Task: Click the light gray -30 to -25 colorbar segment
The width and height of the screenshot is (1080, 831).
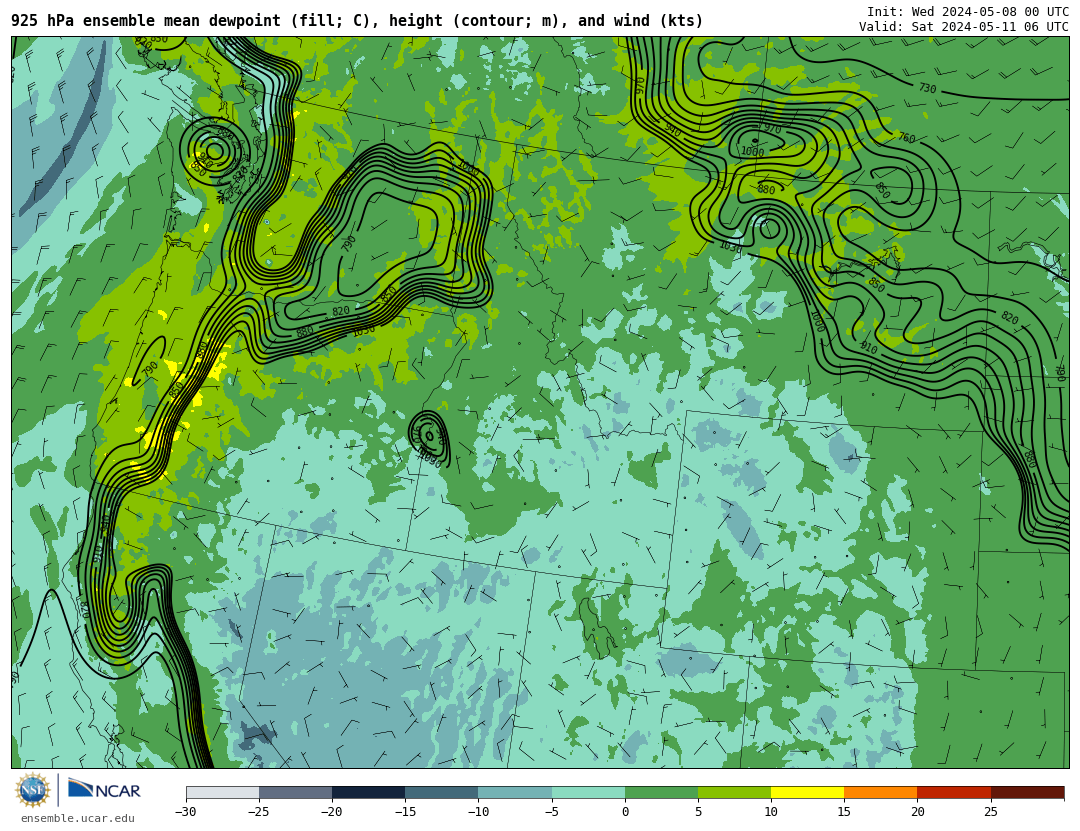Action: pos(222,792)
